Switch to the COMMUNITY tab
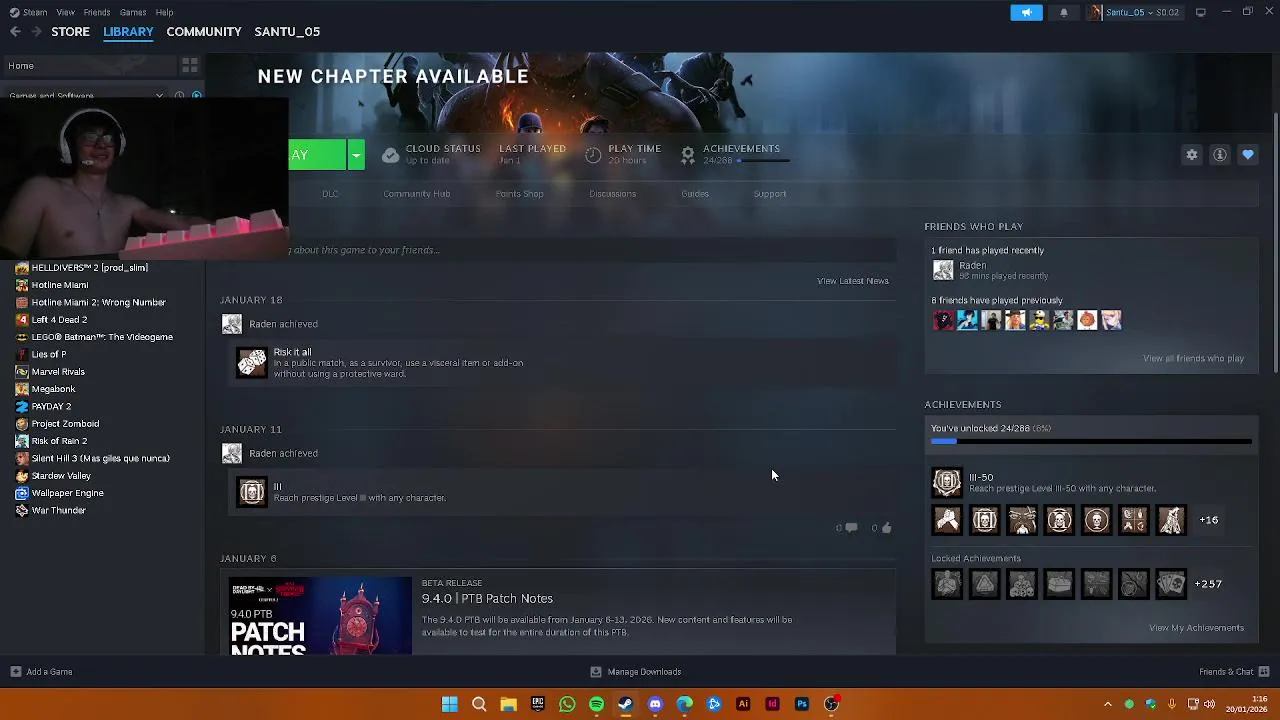Viewport: 1280px width, 720px height. (204, 32)
